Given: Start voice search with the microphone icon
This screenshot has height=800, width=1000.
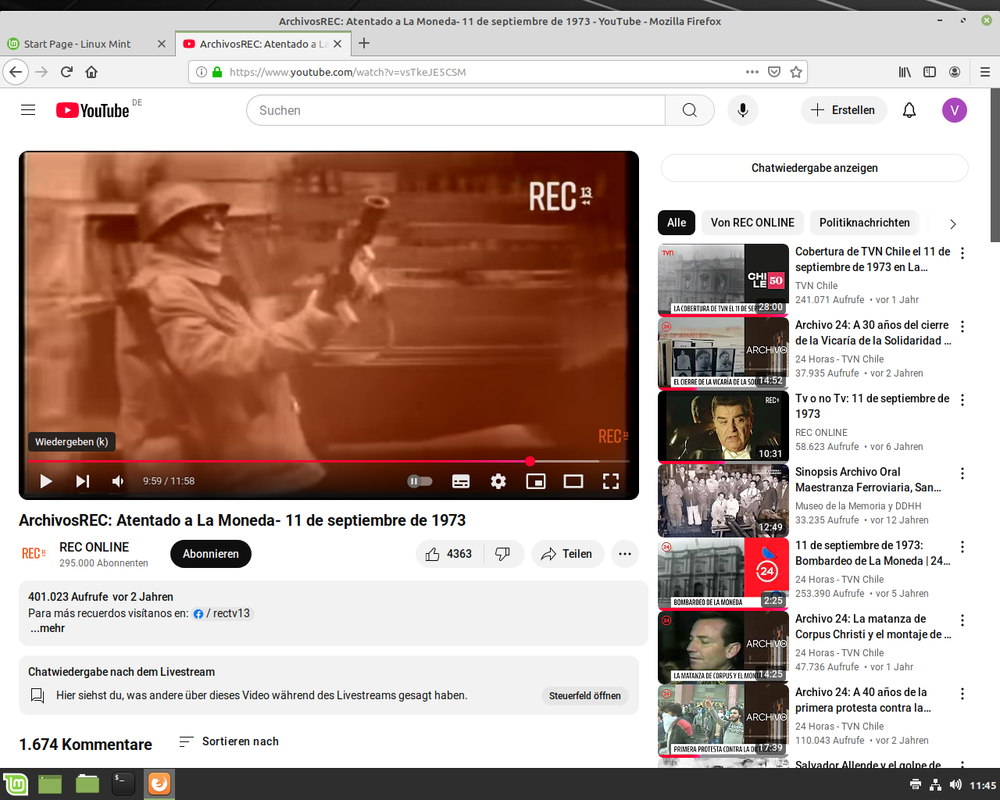Looking at the screenshot, I should (x=742, y=110).
